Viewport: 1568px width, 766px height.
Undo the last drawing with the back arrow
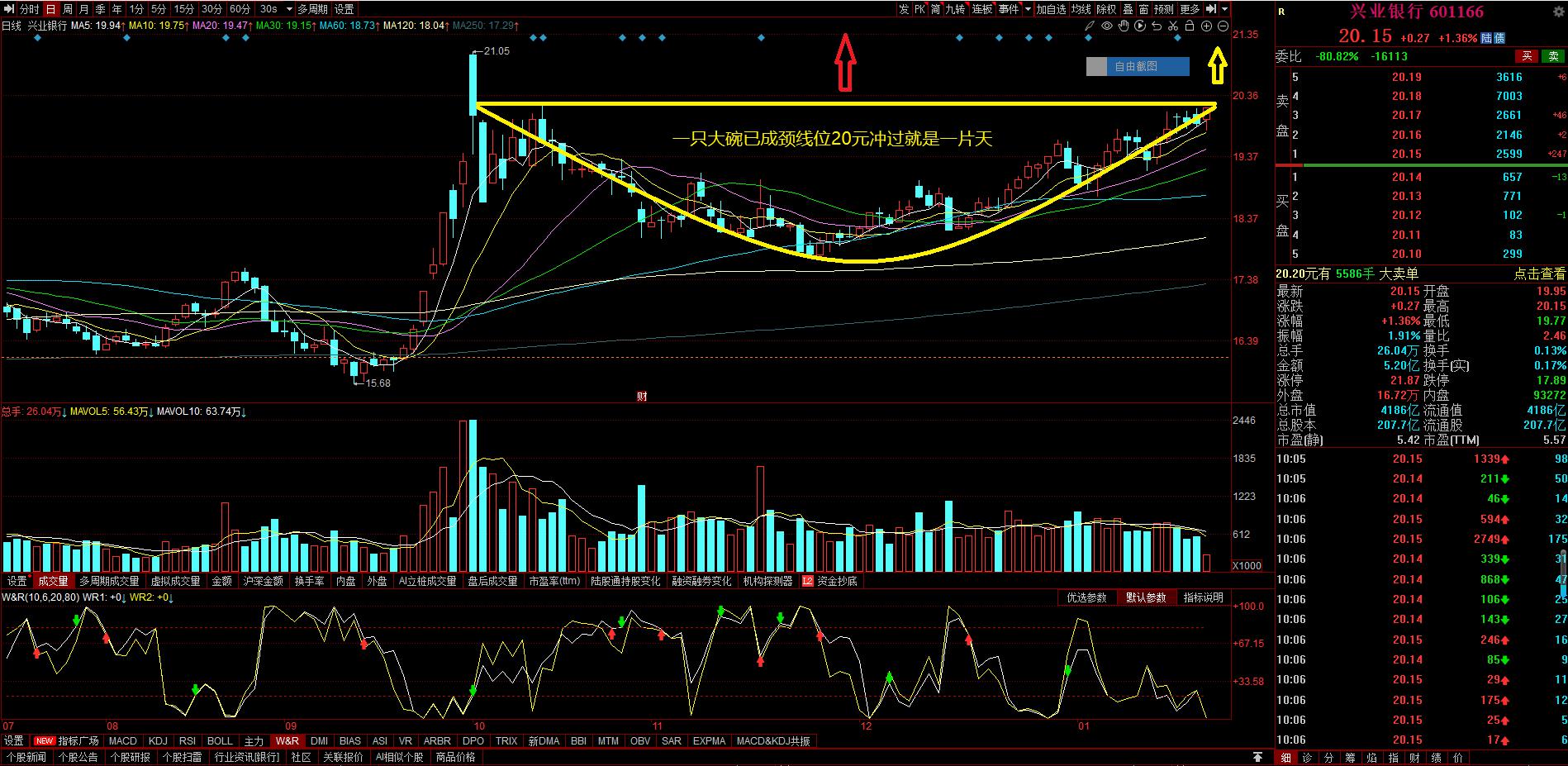point(1157,26)
